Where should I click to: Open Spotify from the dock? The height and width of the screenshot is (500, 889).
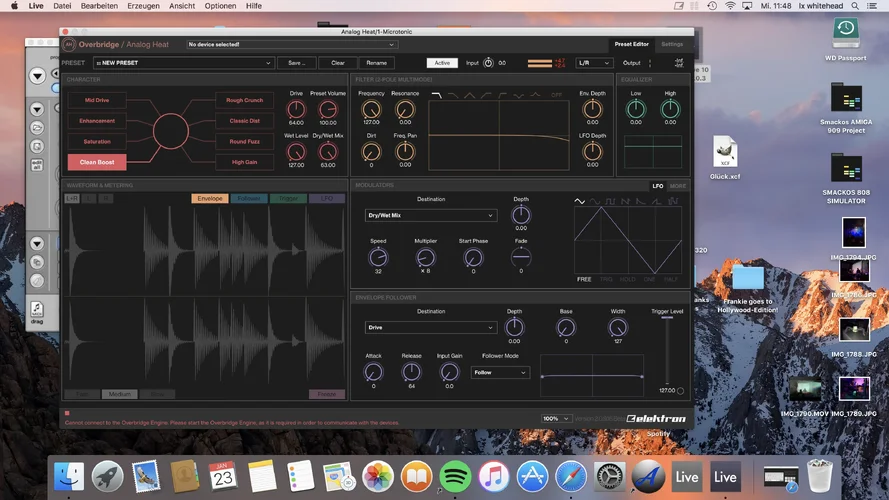tap(456, 476)
